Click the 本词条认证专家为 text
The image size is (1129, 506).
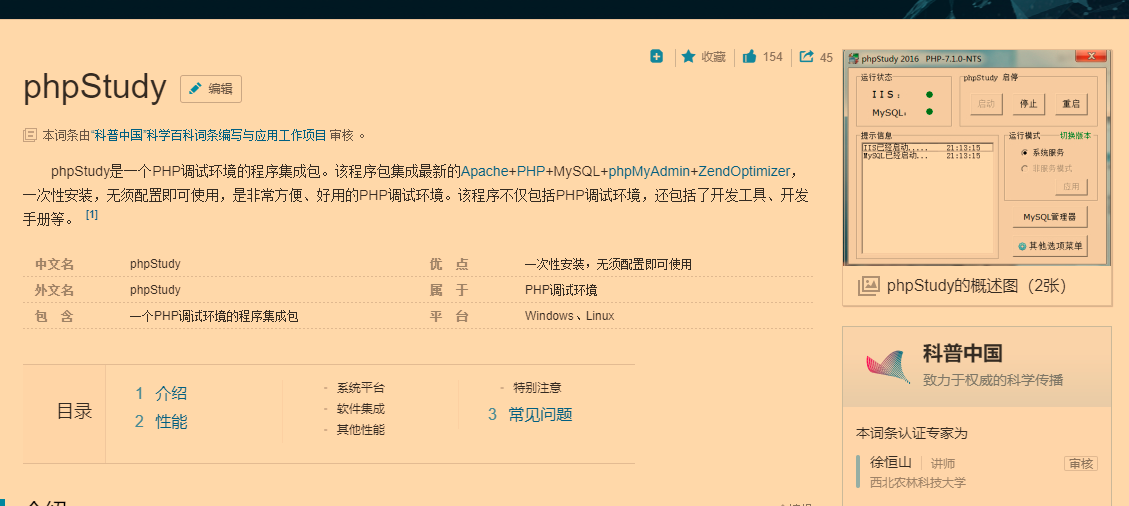(912, 433)
